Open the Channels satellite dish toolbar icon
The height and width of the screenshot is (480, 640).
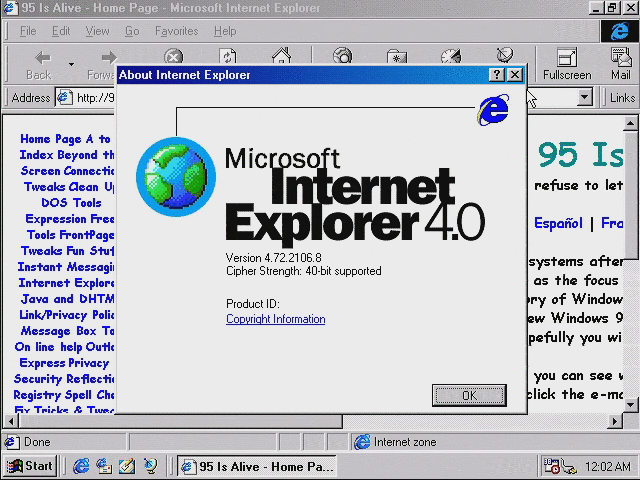coord(505,56)
